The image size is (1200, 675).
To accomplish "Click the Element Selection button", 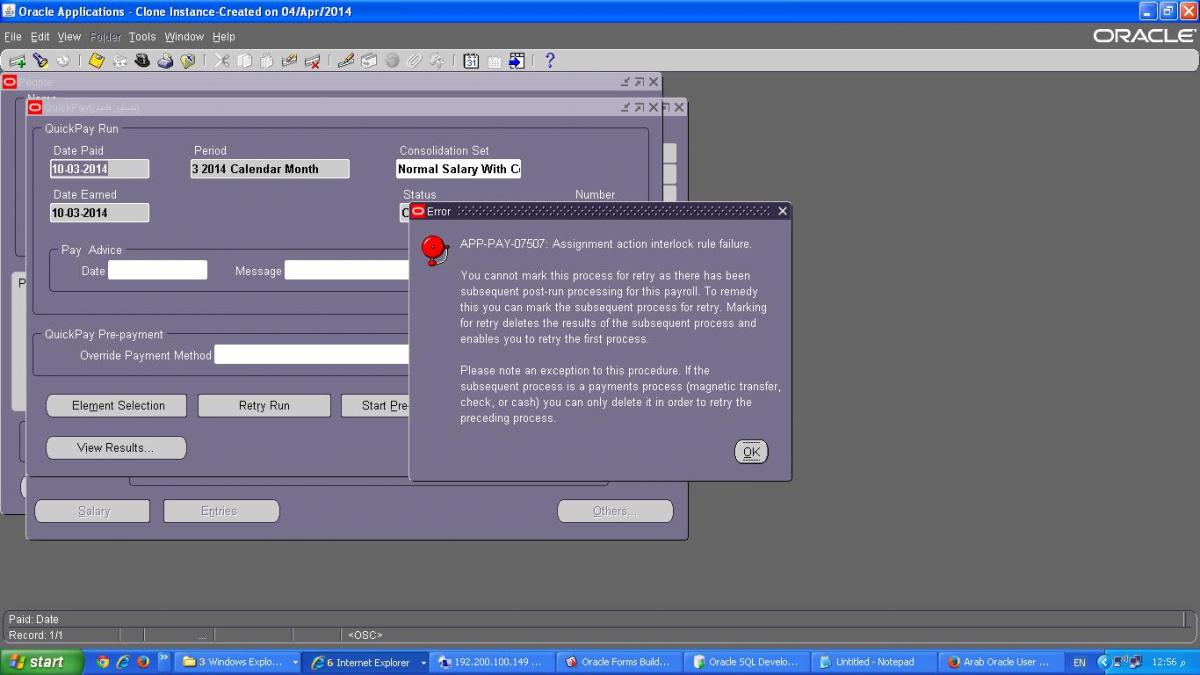I will click(118, 406).
